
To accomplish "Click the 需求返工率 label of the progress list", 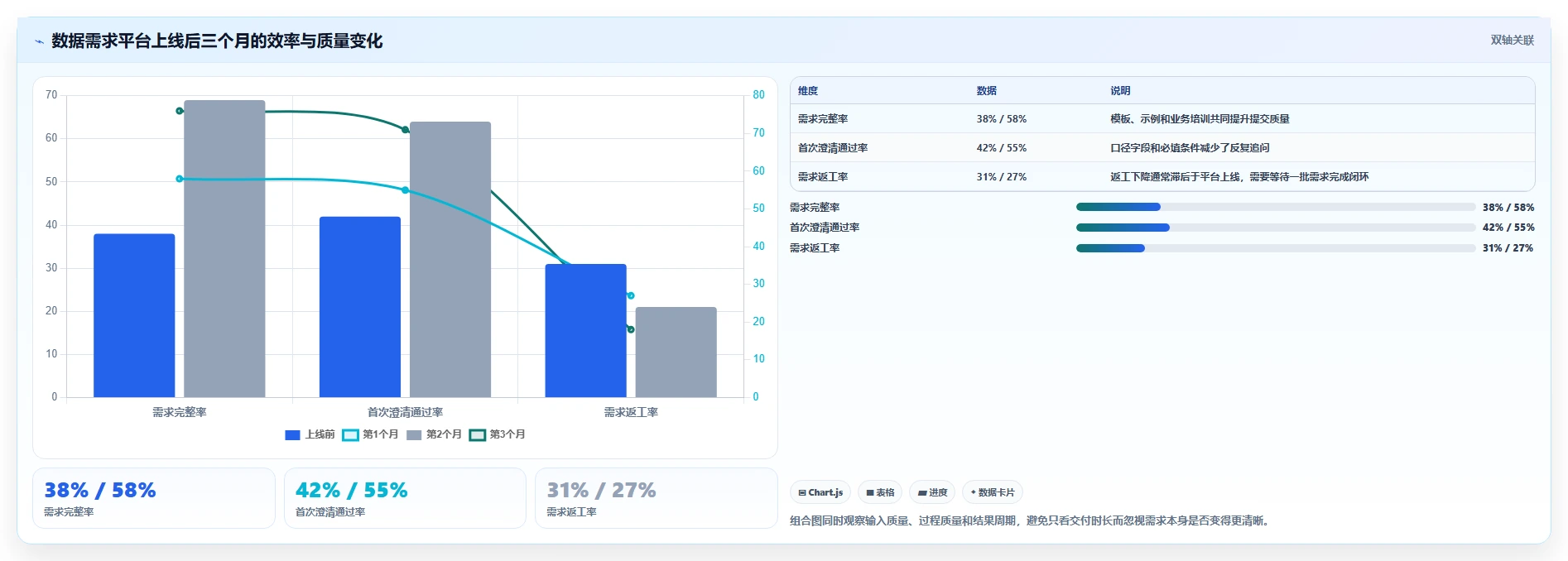I will 815,248.
